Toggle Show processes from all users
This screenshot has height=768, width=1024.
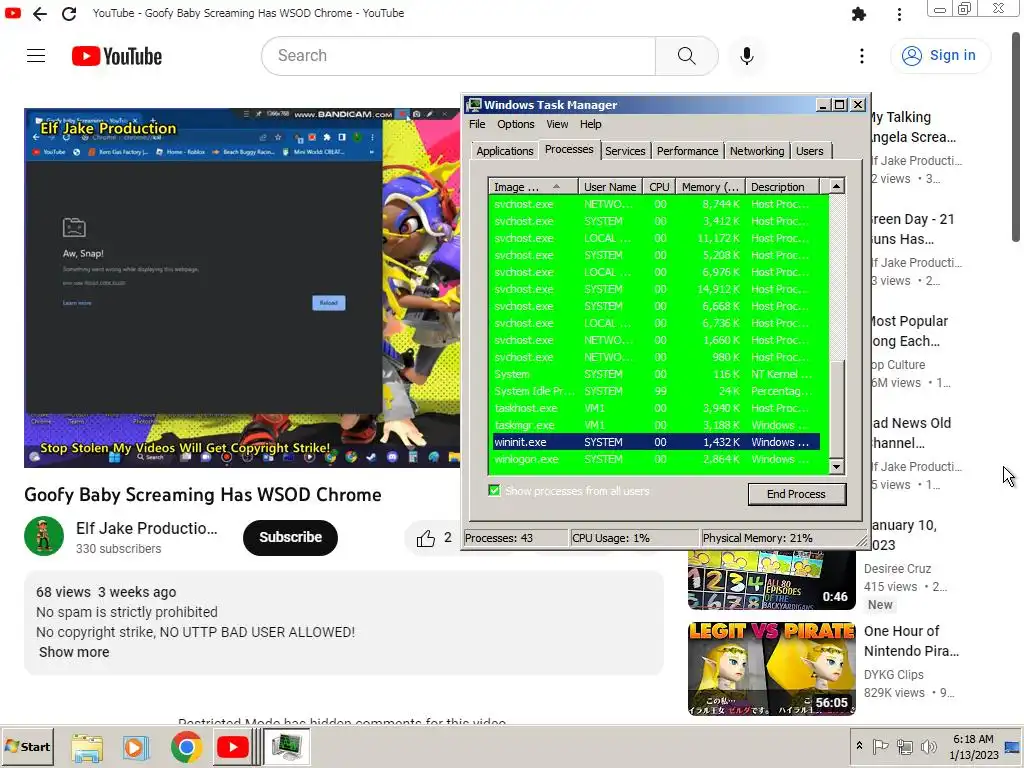[x=494, y=490]
